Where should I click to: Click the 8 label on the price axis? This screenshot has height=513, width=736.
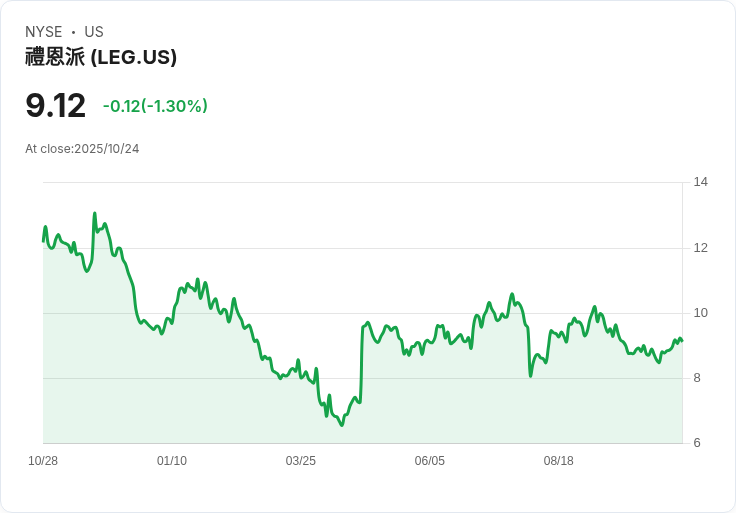click(698, 378)
